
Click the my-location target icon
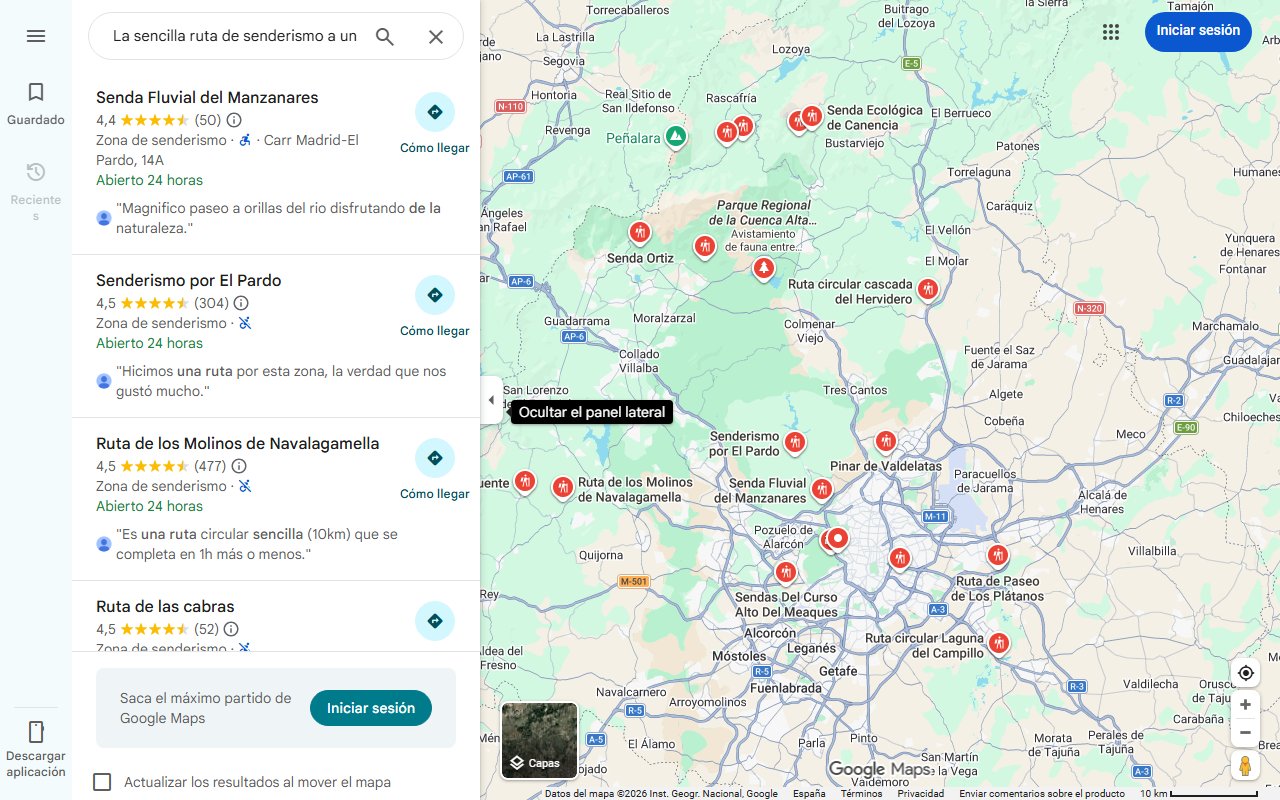(1245, 672)
